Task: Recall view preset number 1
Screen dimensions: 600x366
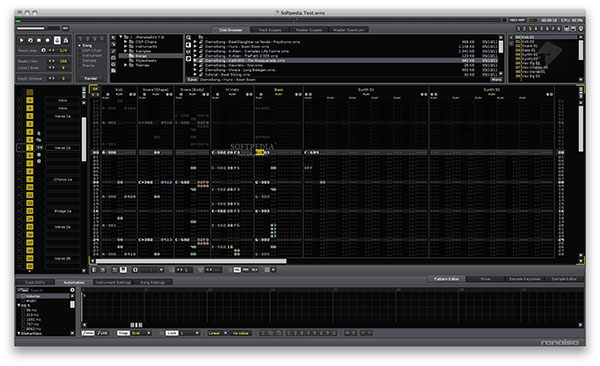Action: click(518, 29)
